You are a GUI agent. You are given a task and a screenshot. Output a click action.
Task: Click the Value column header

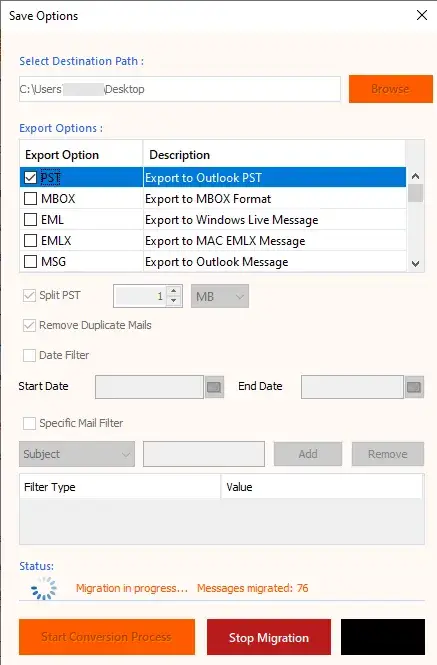tap(322, 487)
